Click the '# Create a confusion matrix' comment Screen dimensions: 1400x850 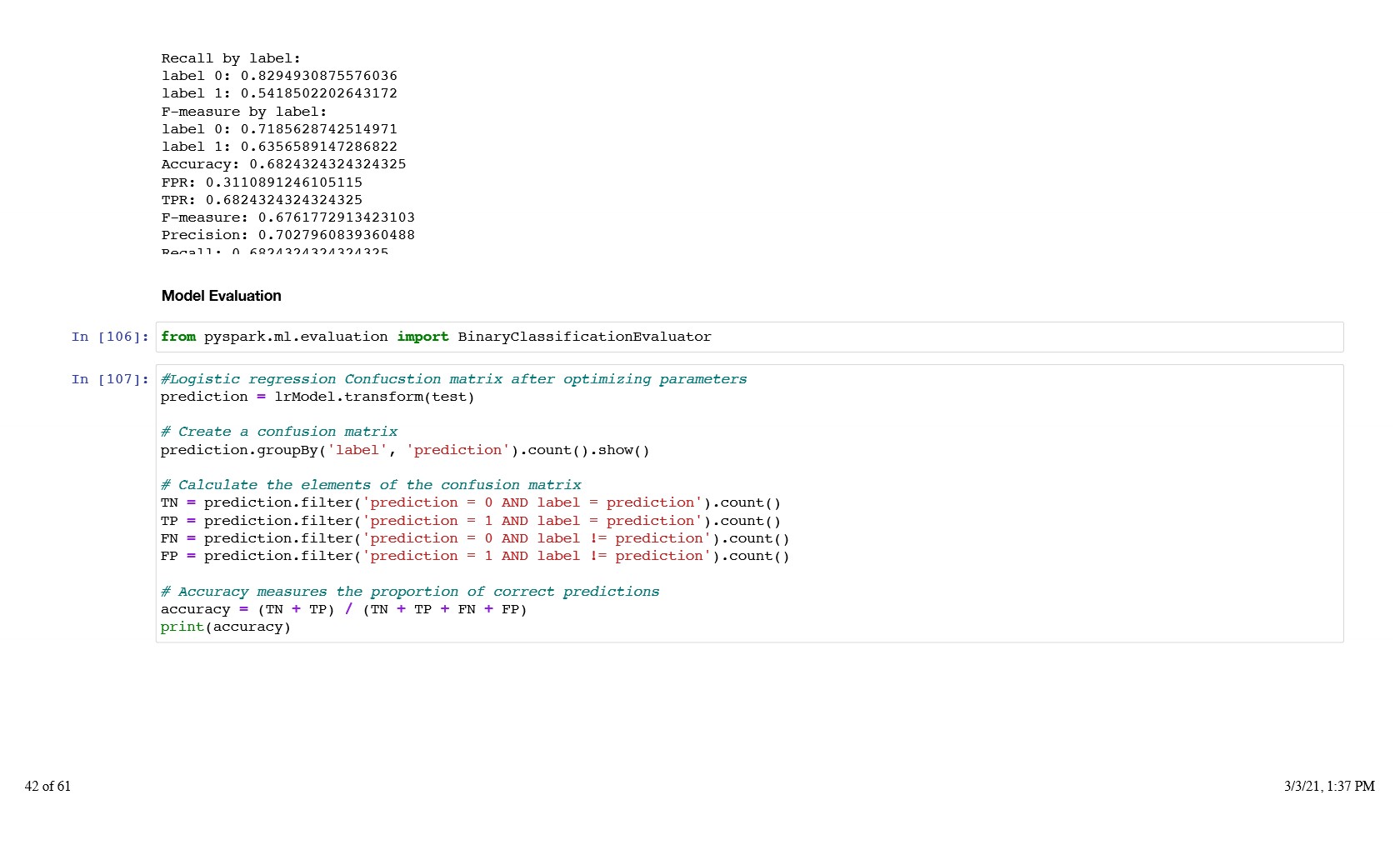[278, 432]
